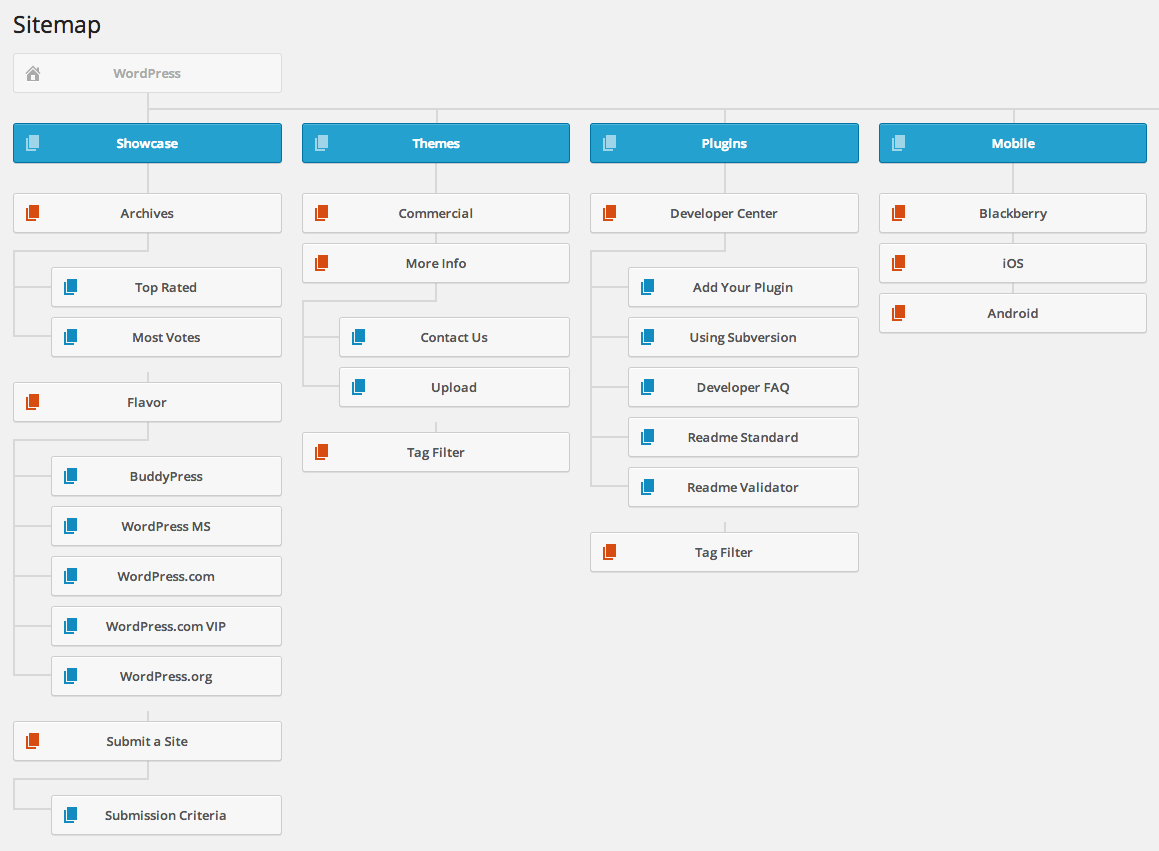Select the Themes section header

point(436,143)
